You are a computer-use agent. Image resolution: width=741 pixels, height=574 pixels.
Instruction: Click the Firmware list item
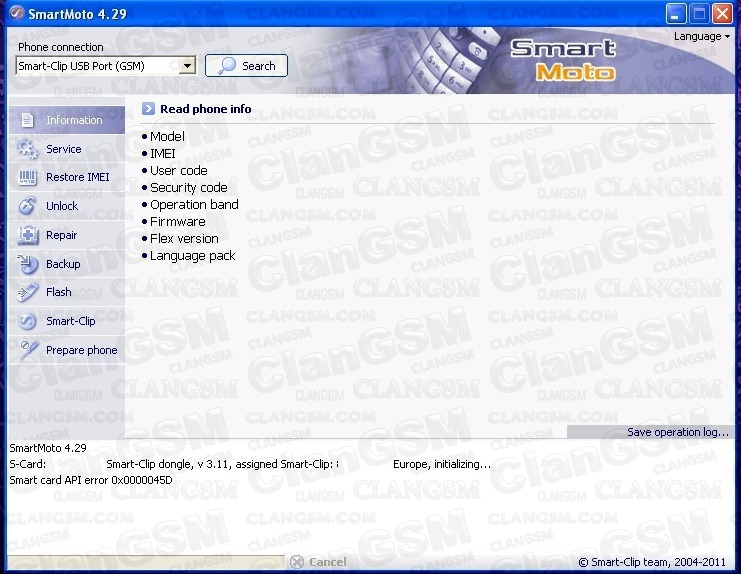click(x=178, y=222)
